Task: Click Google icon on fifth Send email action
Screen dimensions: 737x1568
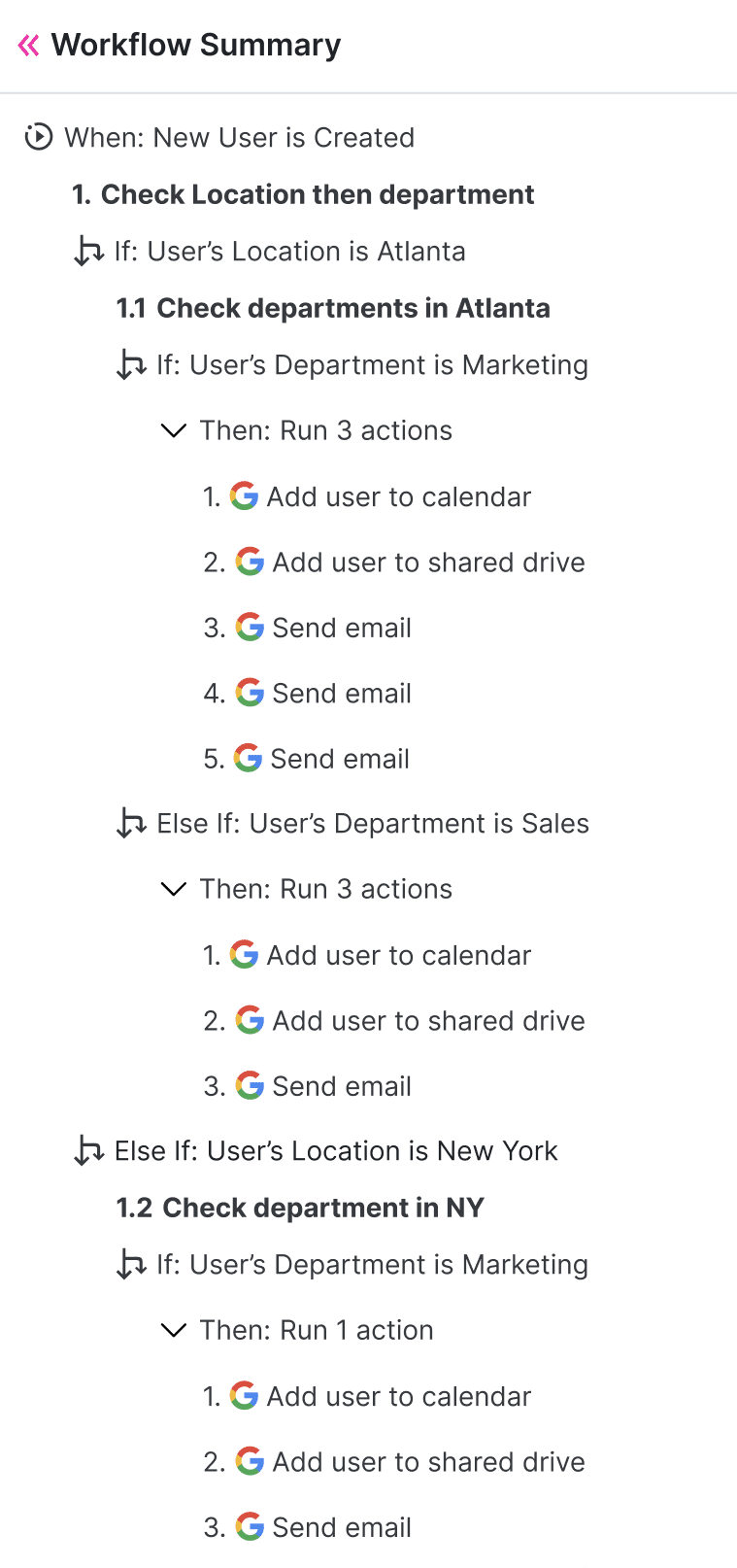Action: click(x=248, y=759)
